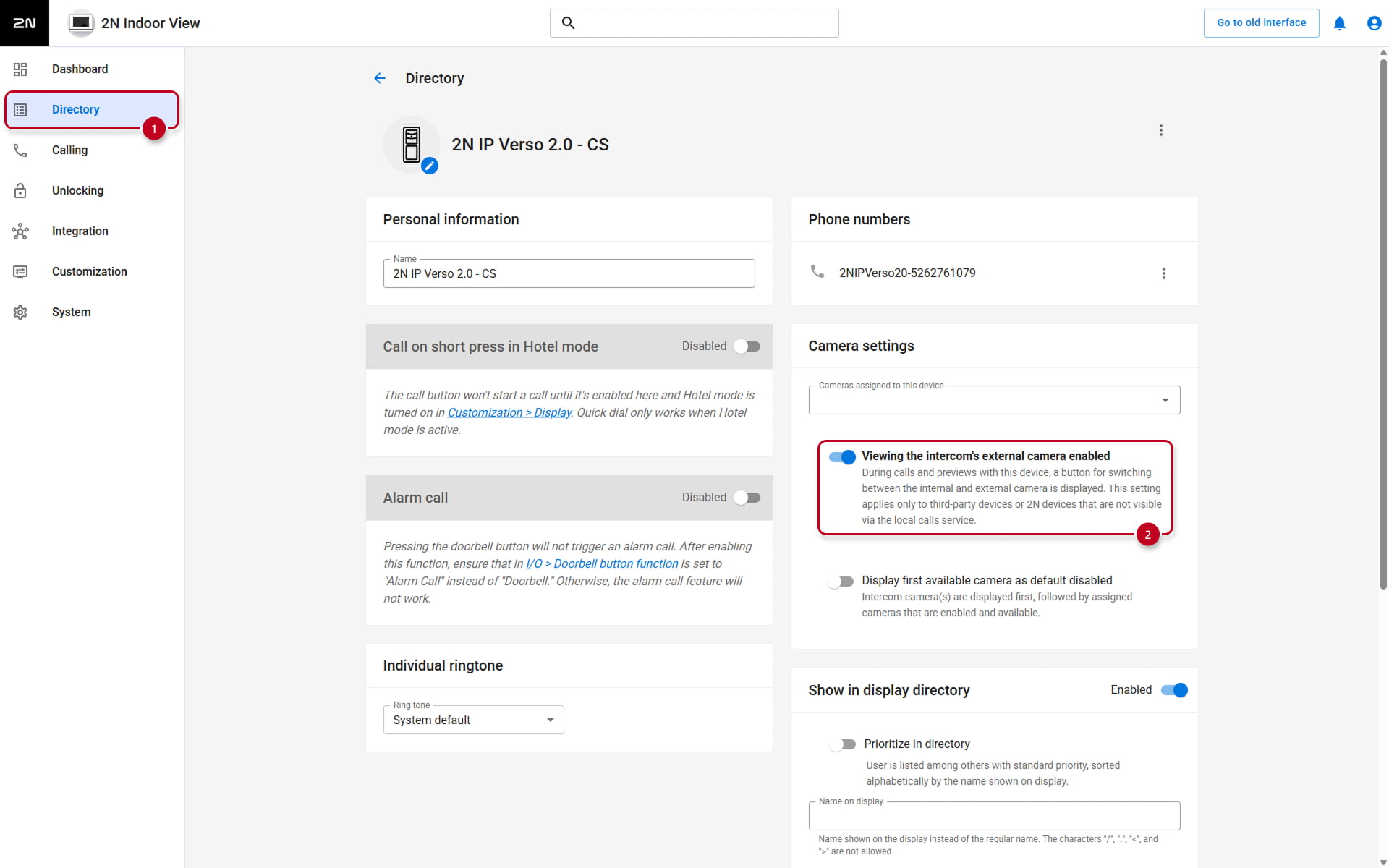Viewport: 1389px width, 868px height.
Task: Click the System gear icon
Action: pyautogui.click(x=20, y=312)
